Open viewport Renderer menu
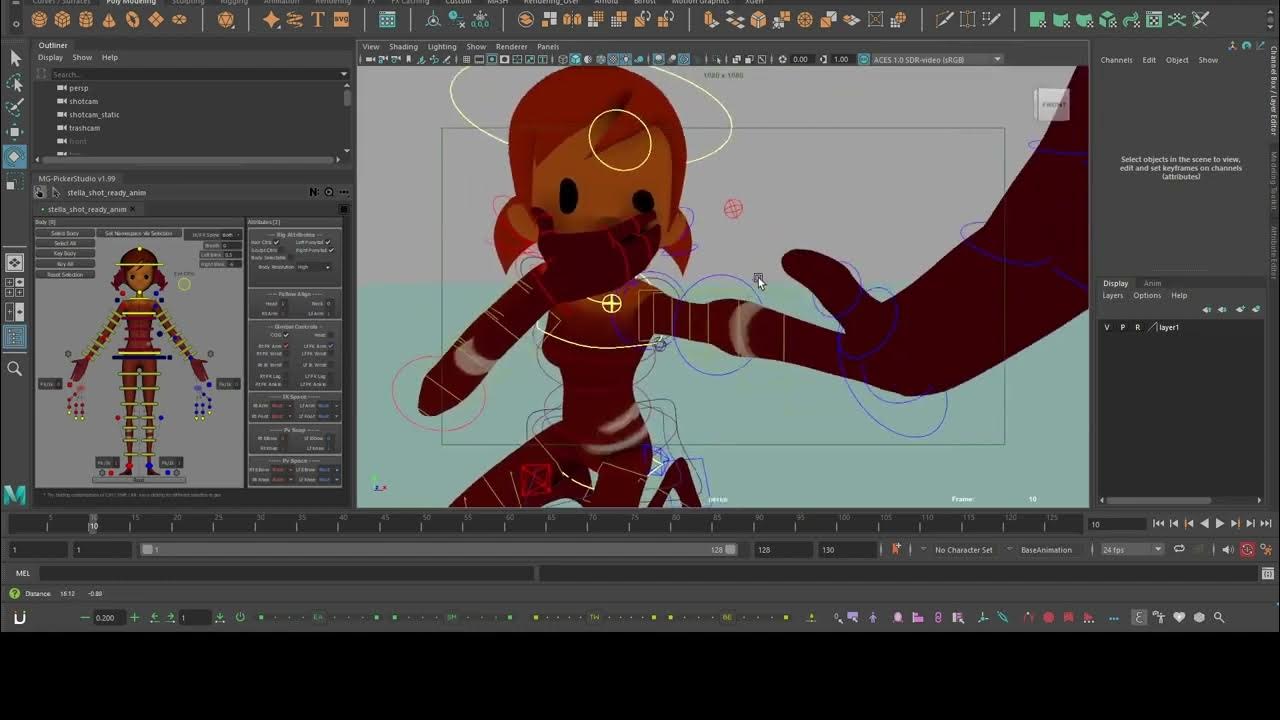The width and height of the screenshot is (1280, 720). pos(511,46)
